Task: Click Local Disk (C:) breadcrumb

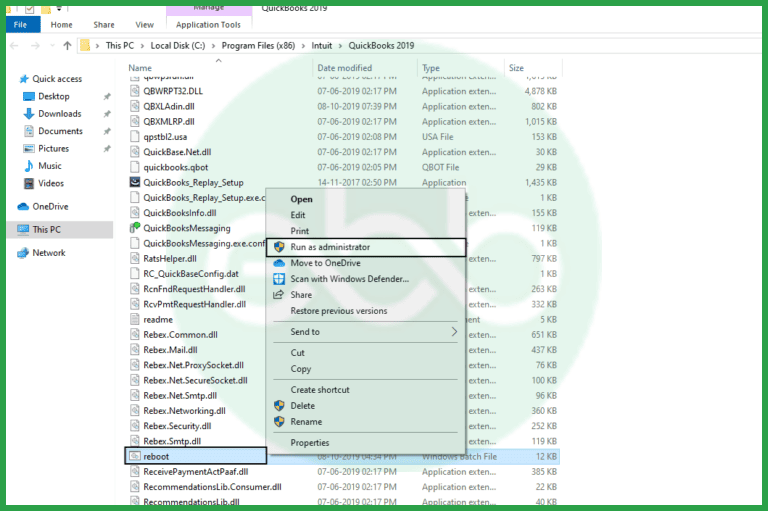Action: tap(178, 46)
